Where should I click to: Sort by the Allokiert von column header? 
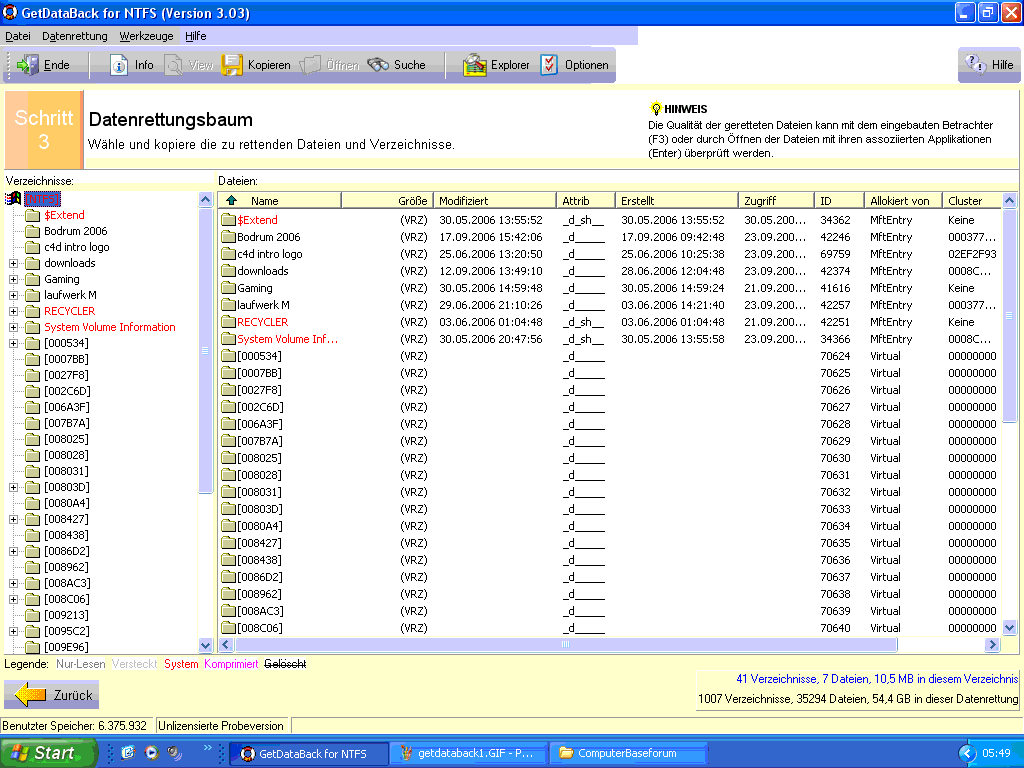pyautogui.click(x=902, y=200)
